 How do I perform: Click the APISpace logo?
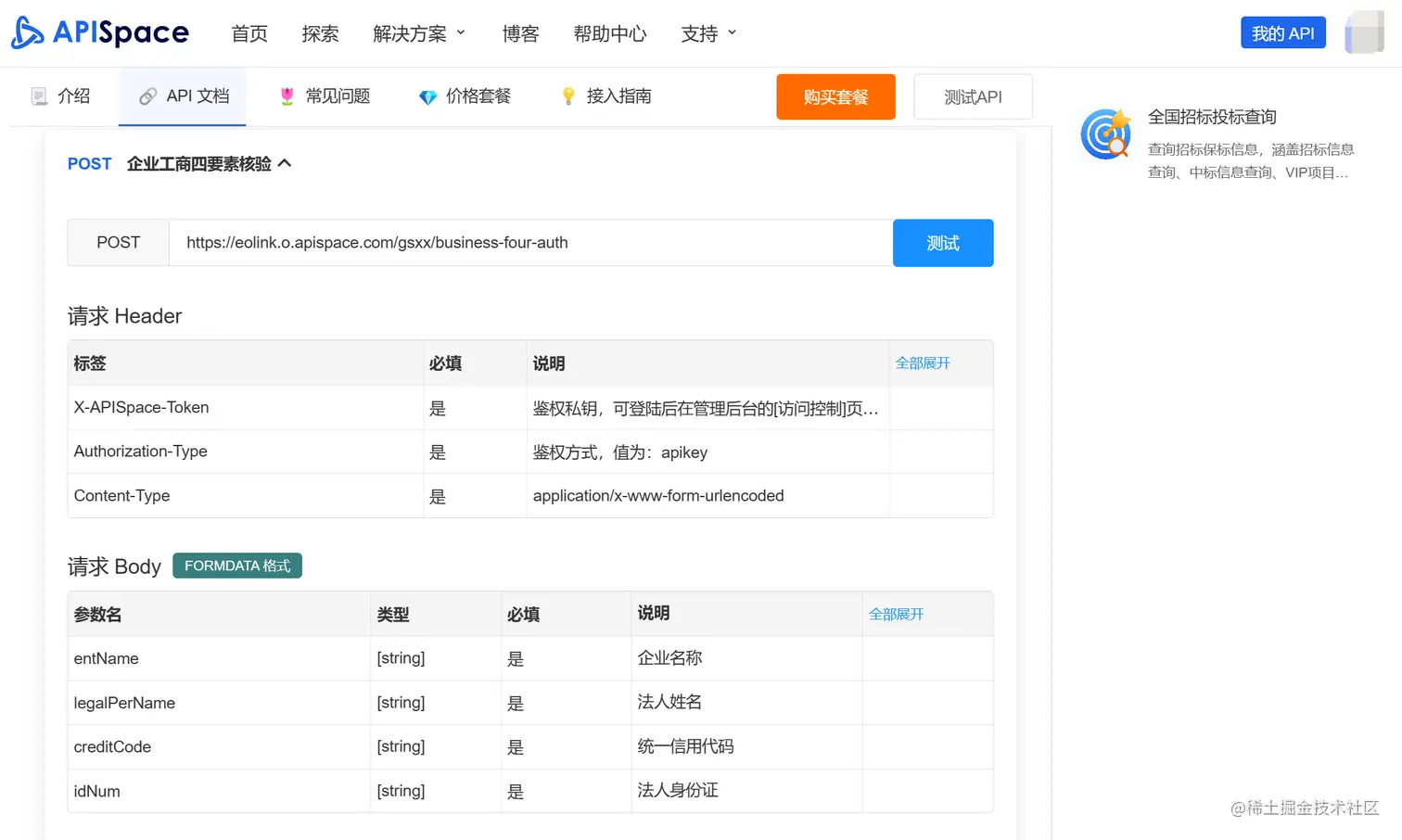click(100, 33)
